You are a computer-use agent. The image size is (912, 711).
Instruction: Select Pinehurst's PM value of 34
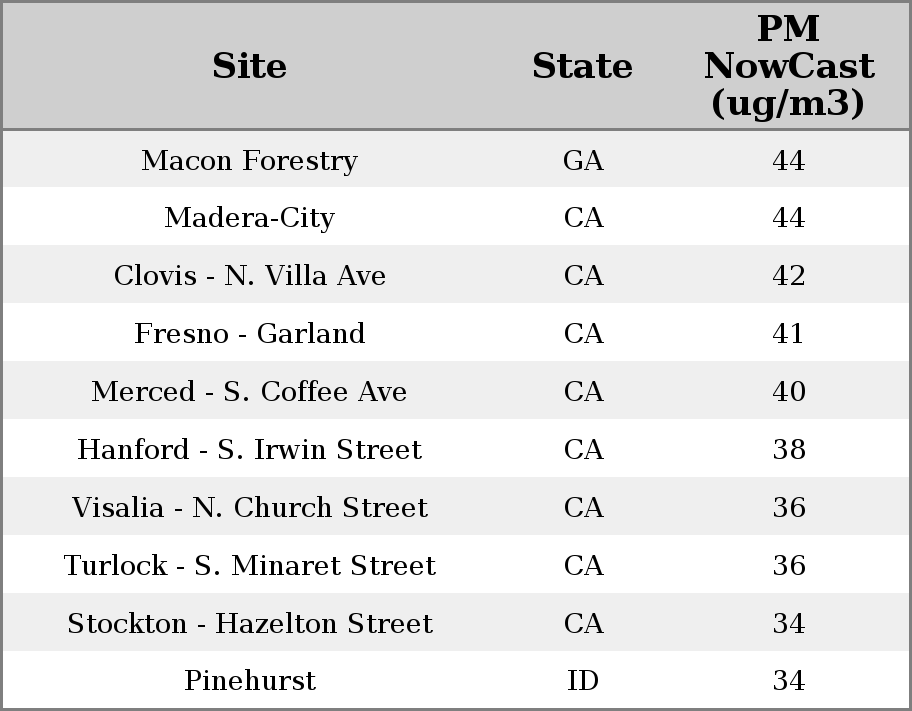click(788, 681)
